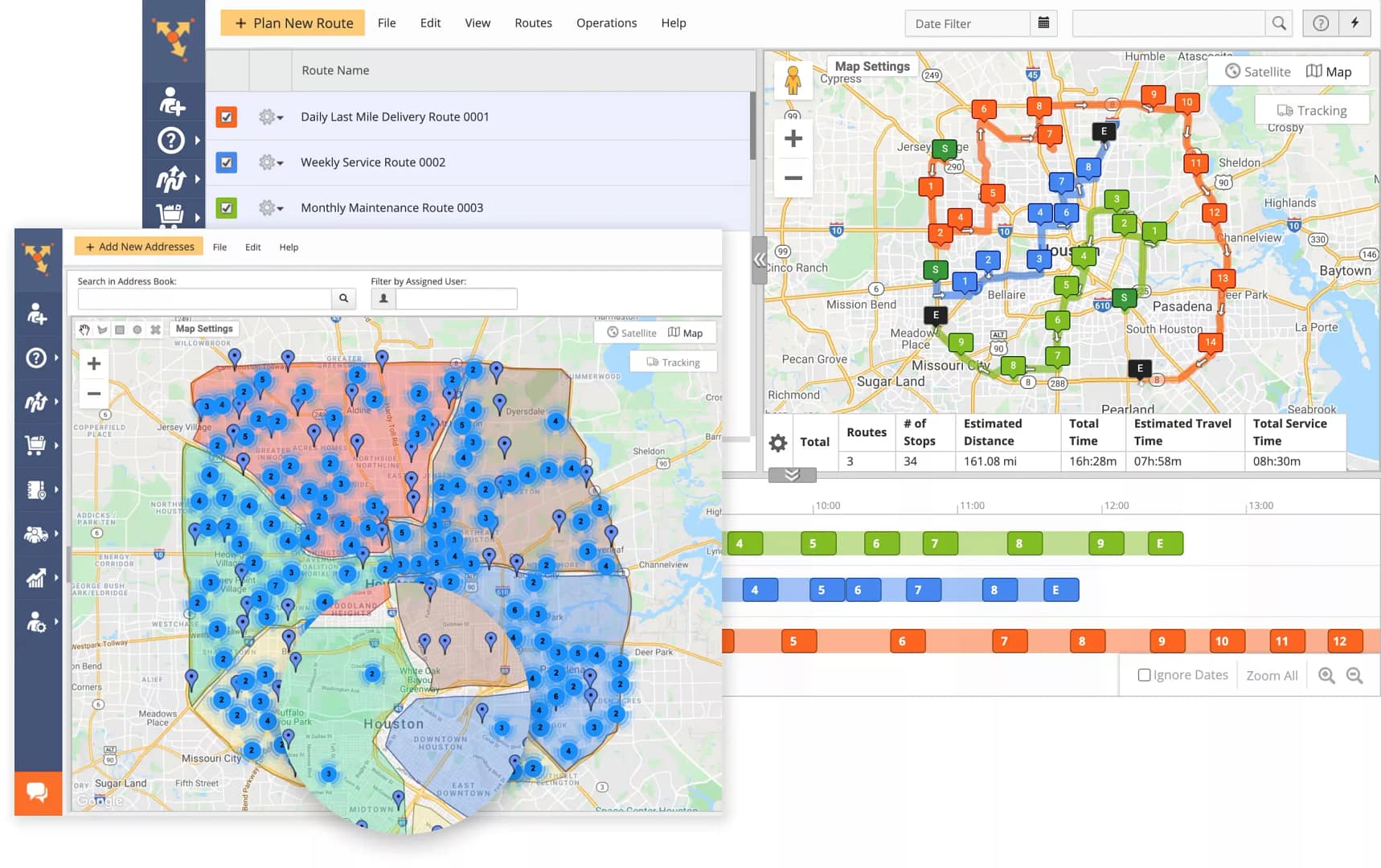The width and height of the screenshot is (1381, 868).
Task: Click orange stop 9 on the timeline
Action: (1161, 641)
